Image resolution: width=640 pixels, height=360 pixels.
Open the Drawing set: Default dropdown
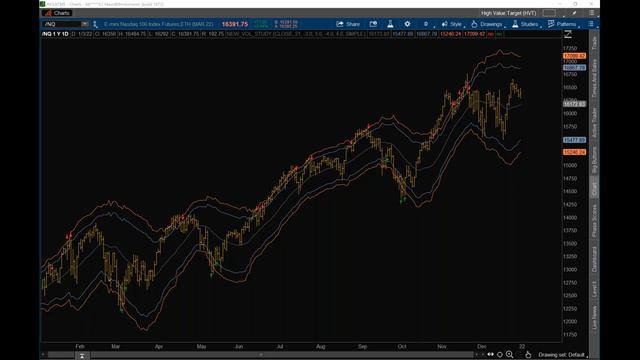[x=562, y=355]
